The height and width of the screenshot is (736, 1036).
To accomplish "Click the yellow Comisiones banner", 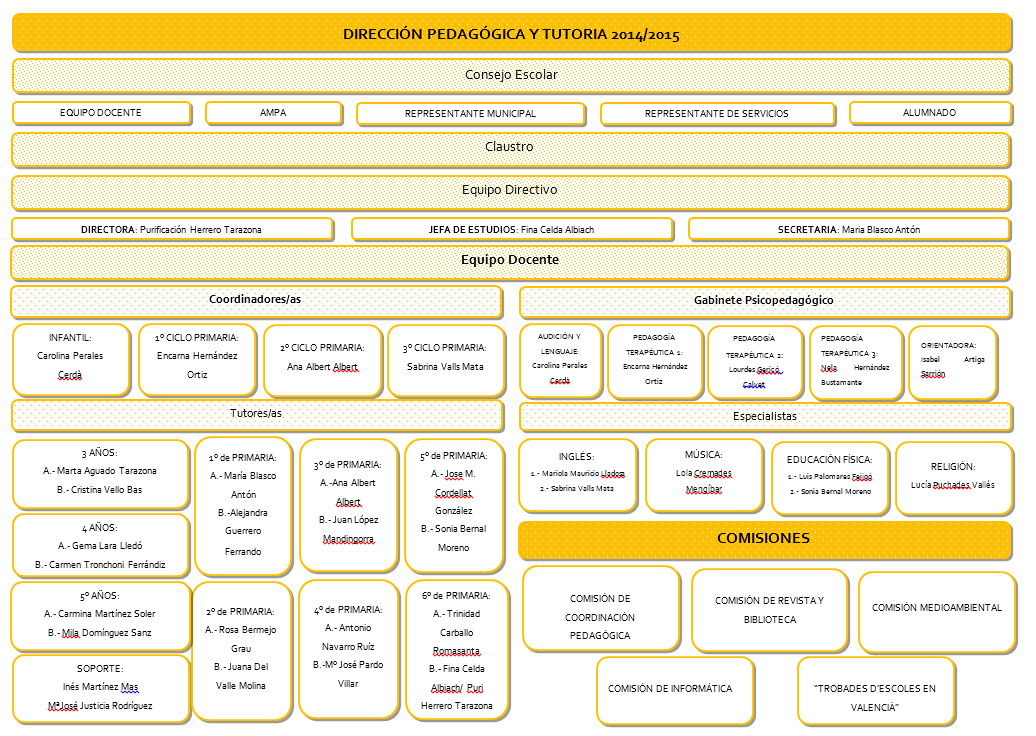I will pos(763,539).
